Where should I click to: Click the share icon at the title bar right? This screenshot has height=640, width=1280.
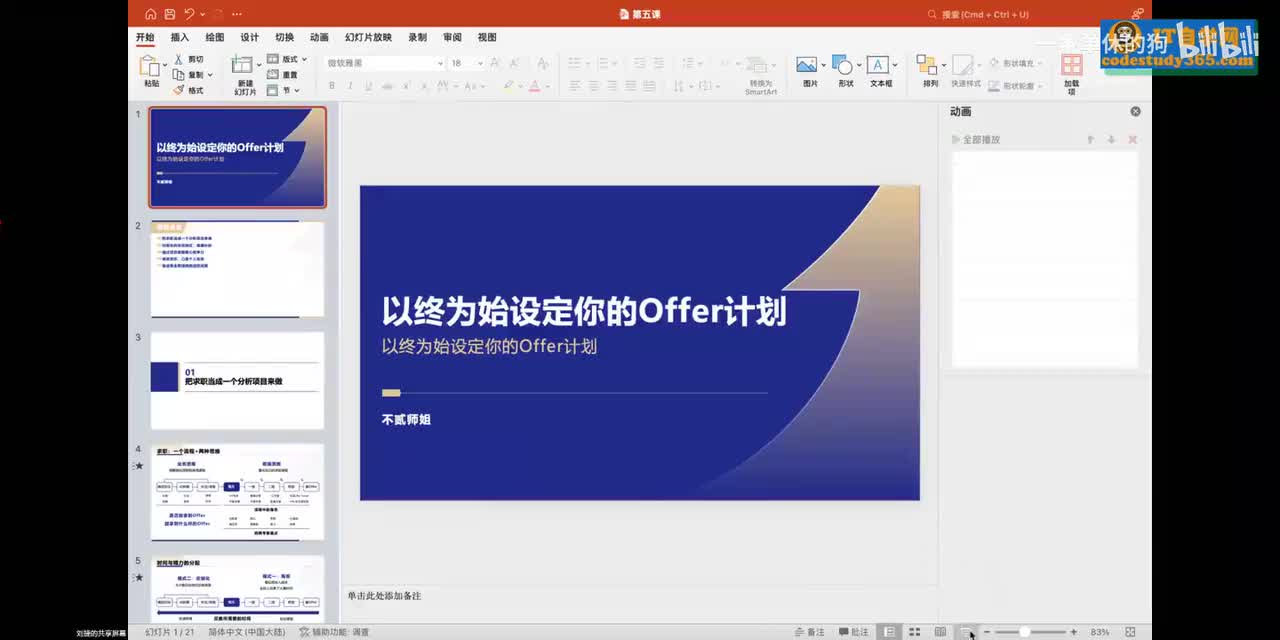1137,14
